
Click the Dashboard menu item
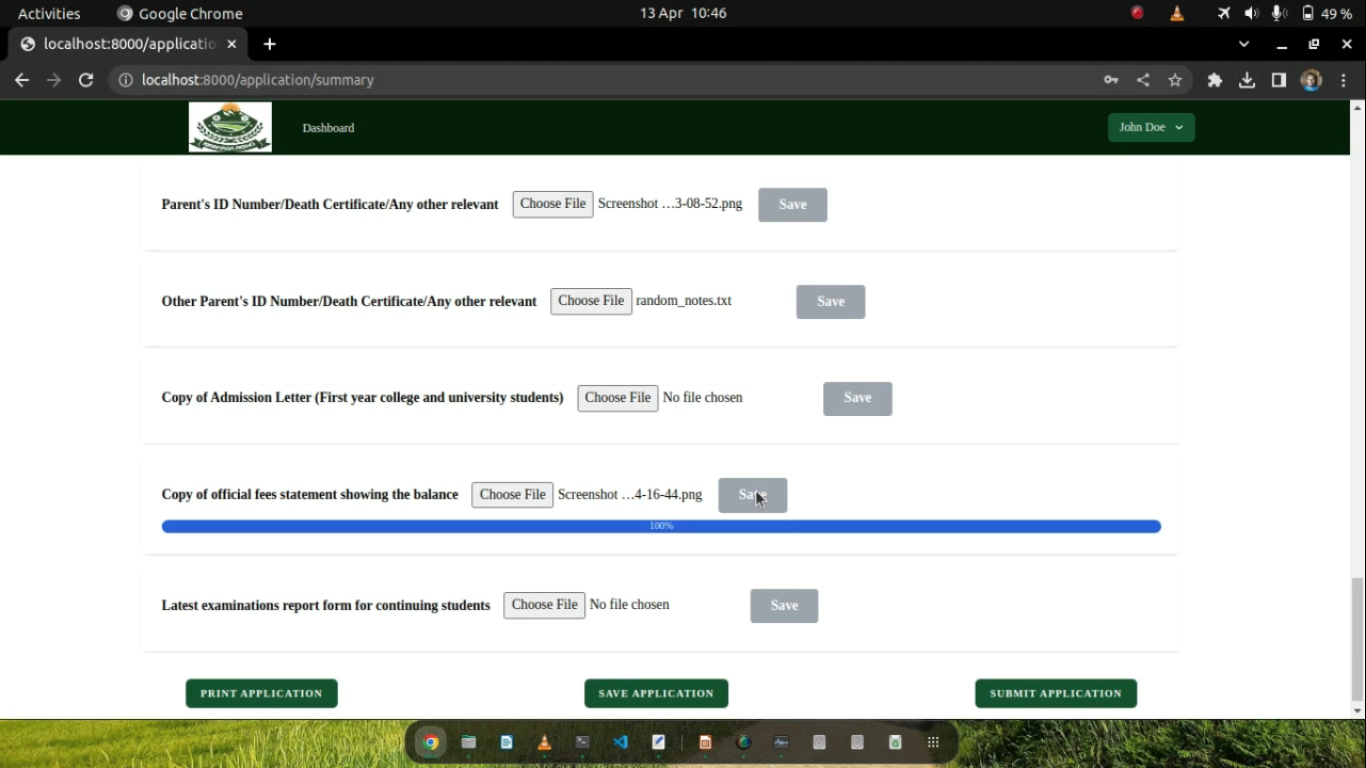coord(328,128)
